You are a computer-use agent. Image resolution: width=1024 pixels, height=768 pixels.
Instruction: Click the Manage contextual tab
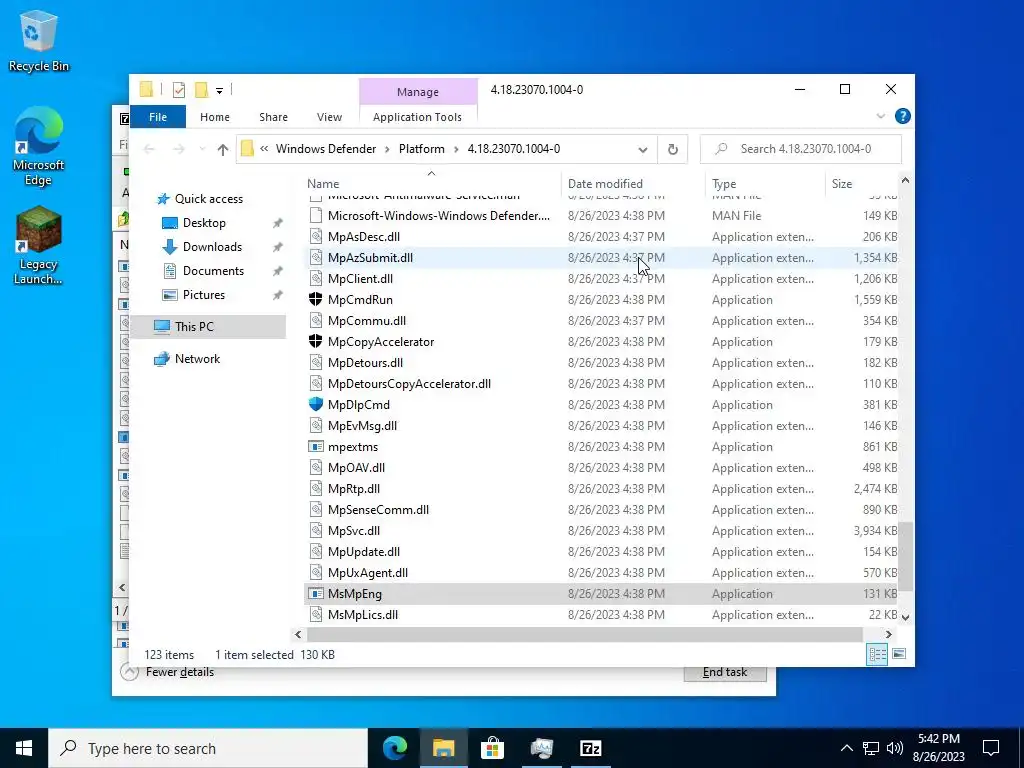point(418,92)
